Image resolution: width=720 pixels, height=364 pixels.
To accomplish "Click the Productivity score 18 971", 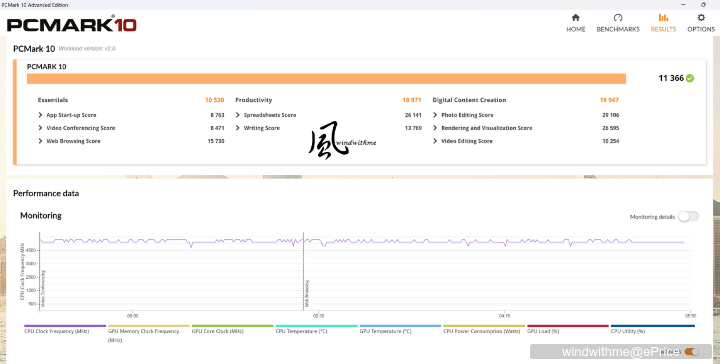I will [x=412, y=100].
